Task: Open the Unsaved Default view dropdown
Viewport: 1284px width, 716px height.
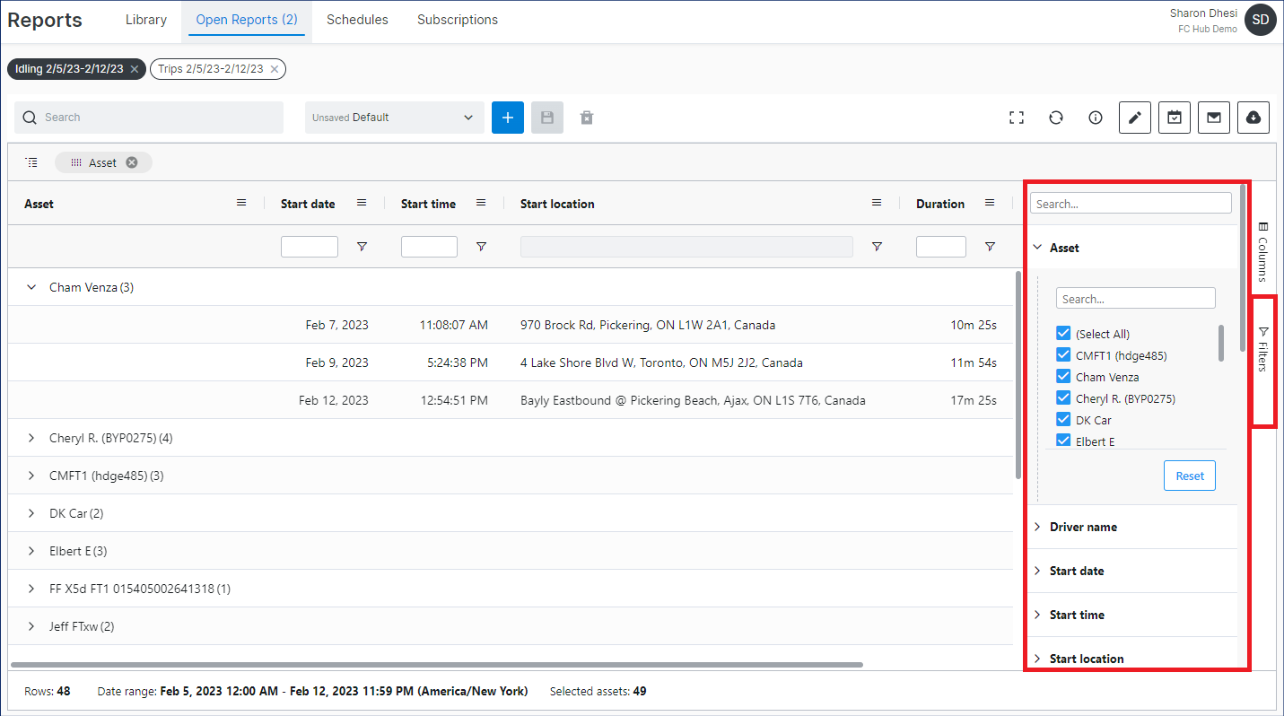Action: 394,118
